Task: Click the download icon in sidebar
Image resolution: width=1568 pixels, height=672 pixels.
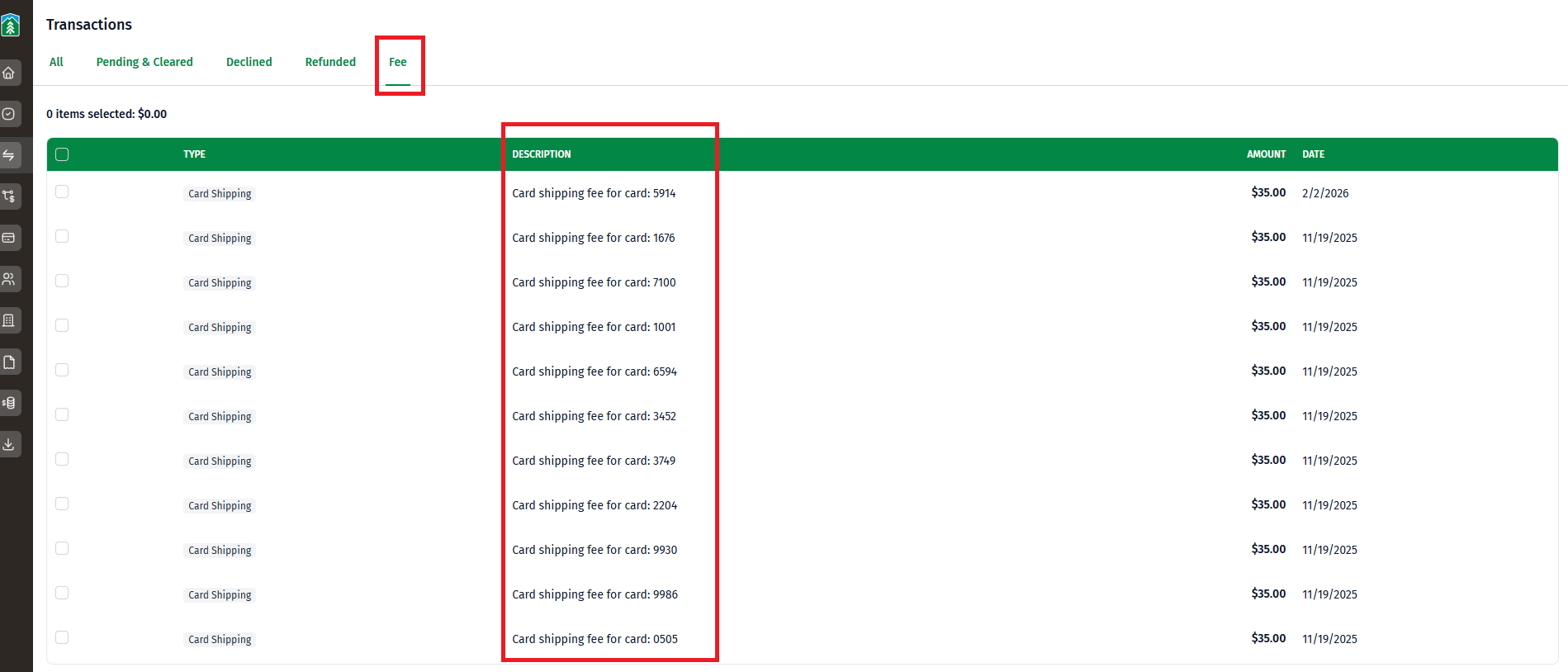Action: coord(9,444)
